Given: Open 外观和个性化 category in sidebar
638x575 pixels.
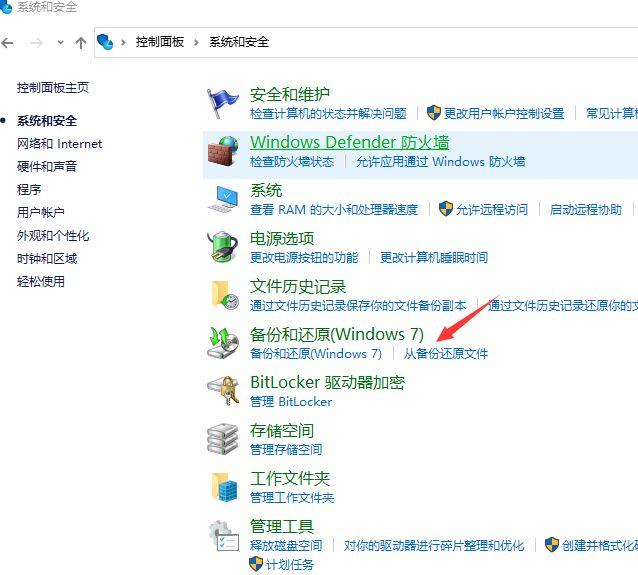Looking at the screenshot, I should click(x=53, y=236).
